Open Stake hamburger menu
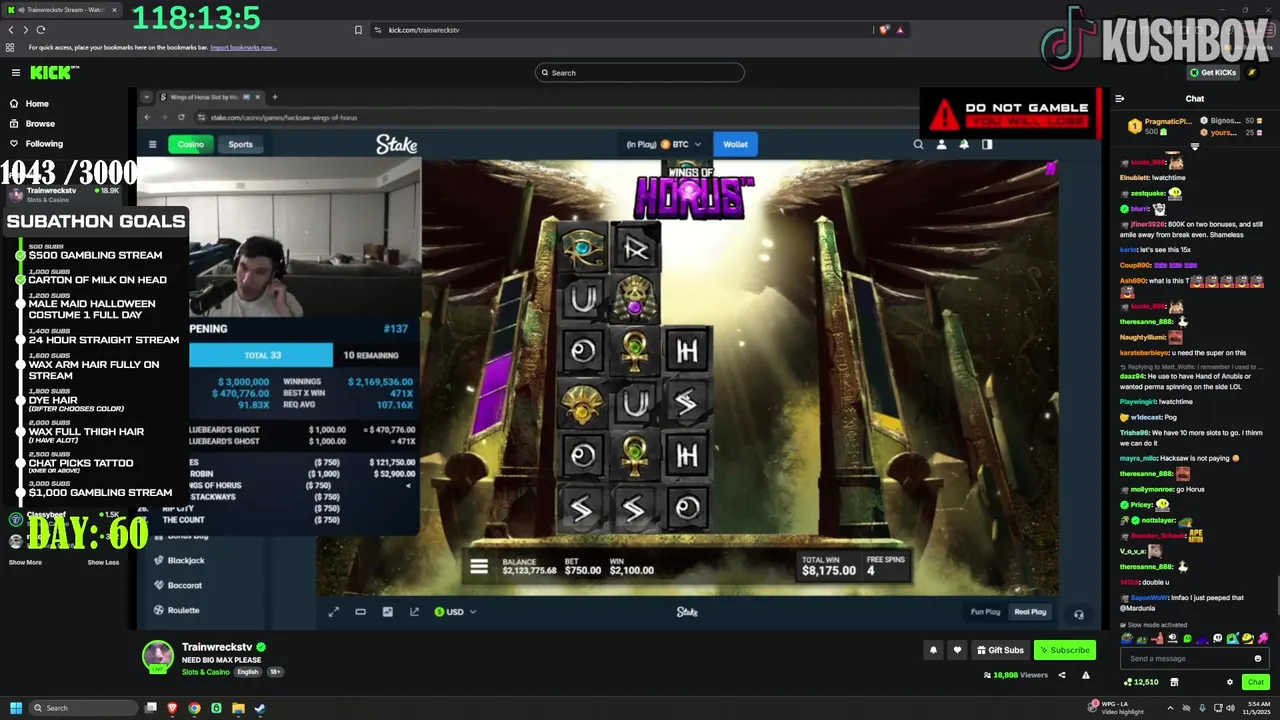 [x=152, y=144]
